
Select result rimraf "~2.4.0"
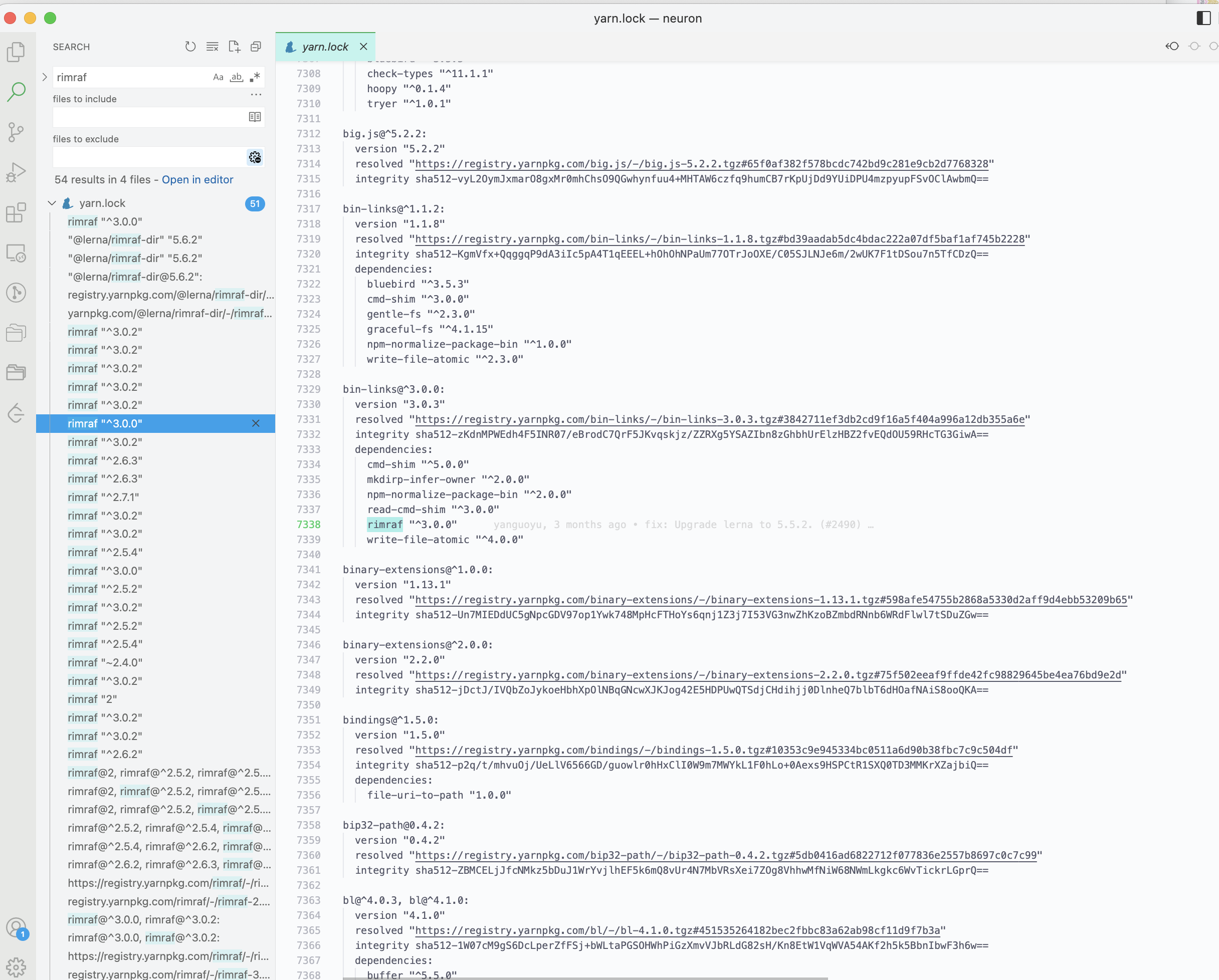tap(105, 662)
